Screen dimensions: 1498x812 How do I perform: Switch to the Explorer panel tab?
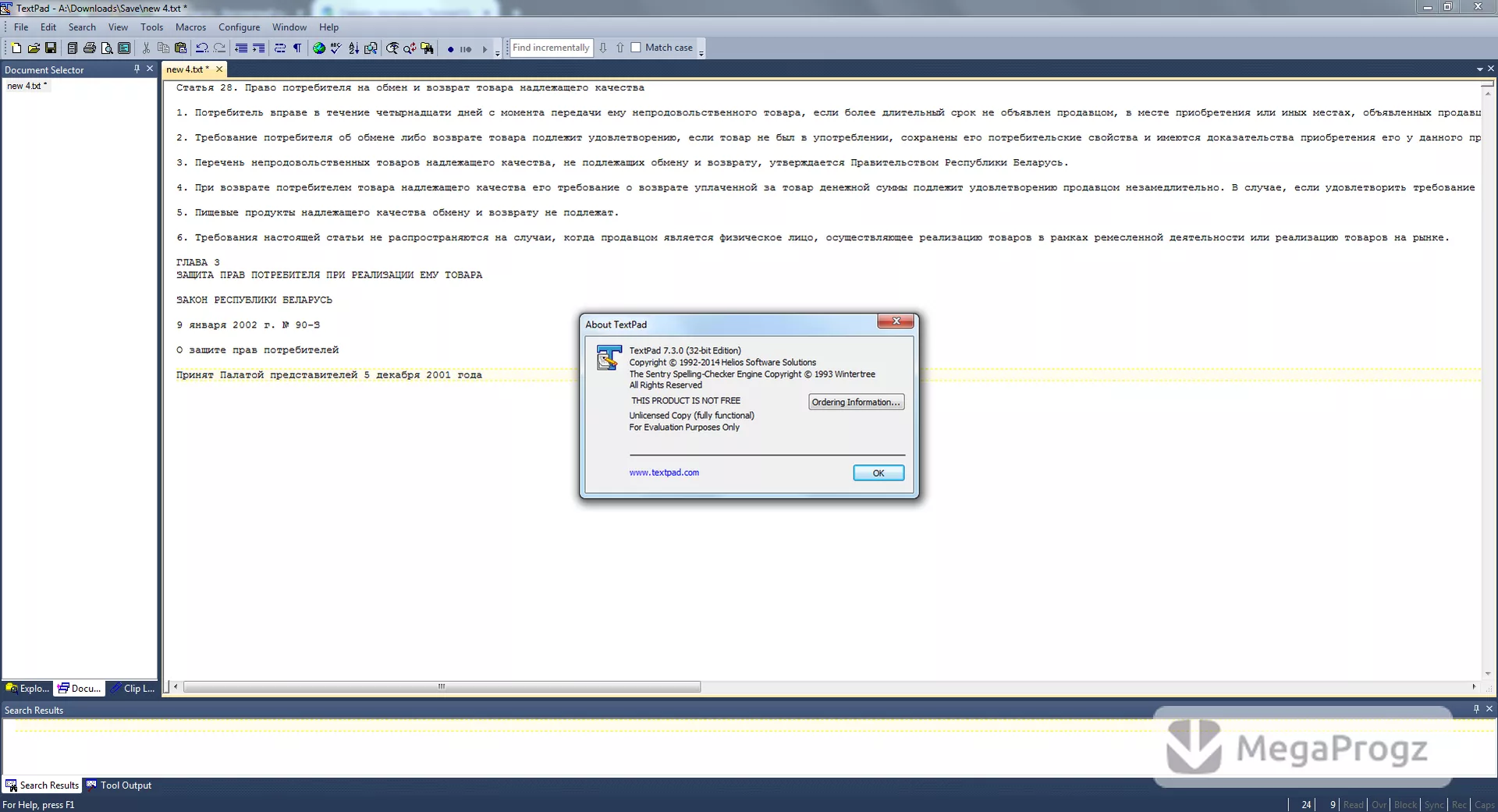click(27, 689)
